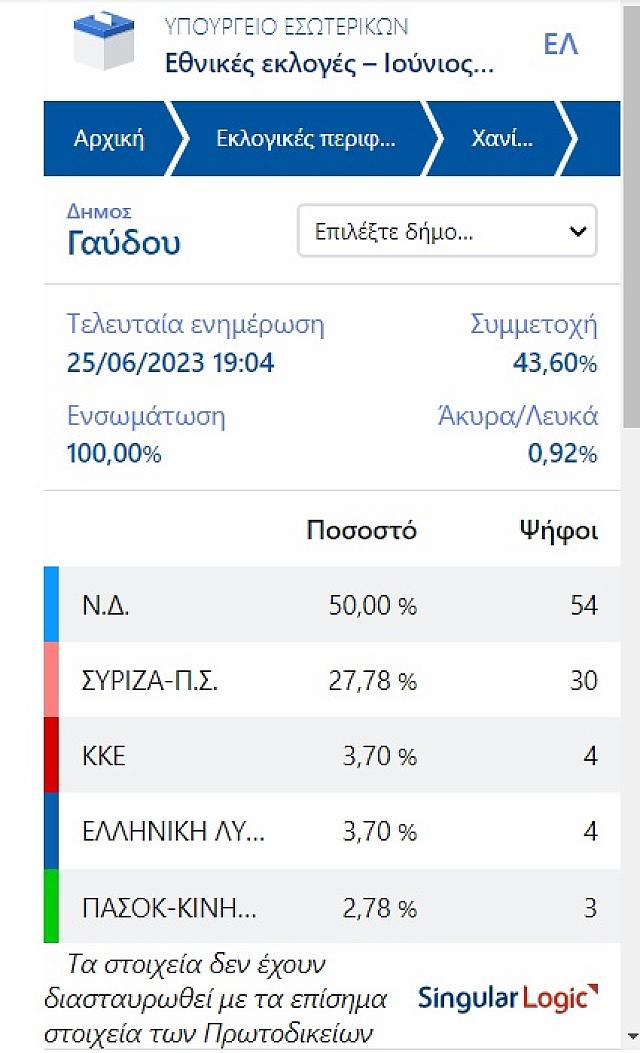The image size is (640, 1053).
Task: Select the Ποσοστό column header
Action: [x=362, y=530]
